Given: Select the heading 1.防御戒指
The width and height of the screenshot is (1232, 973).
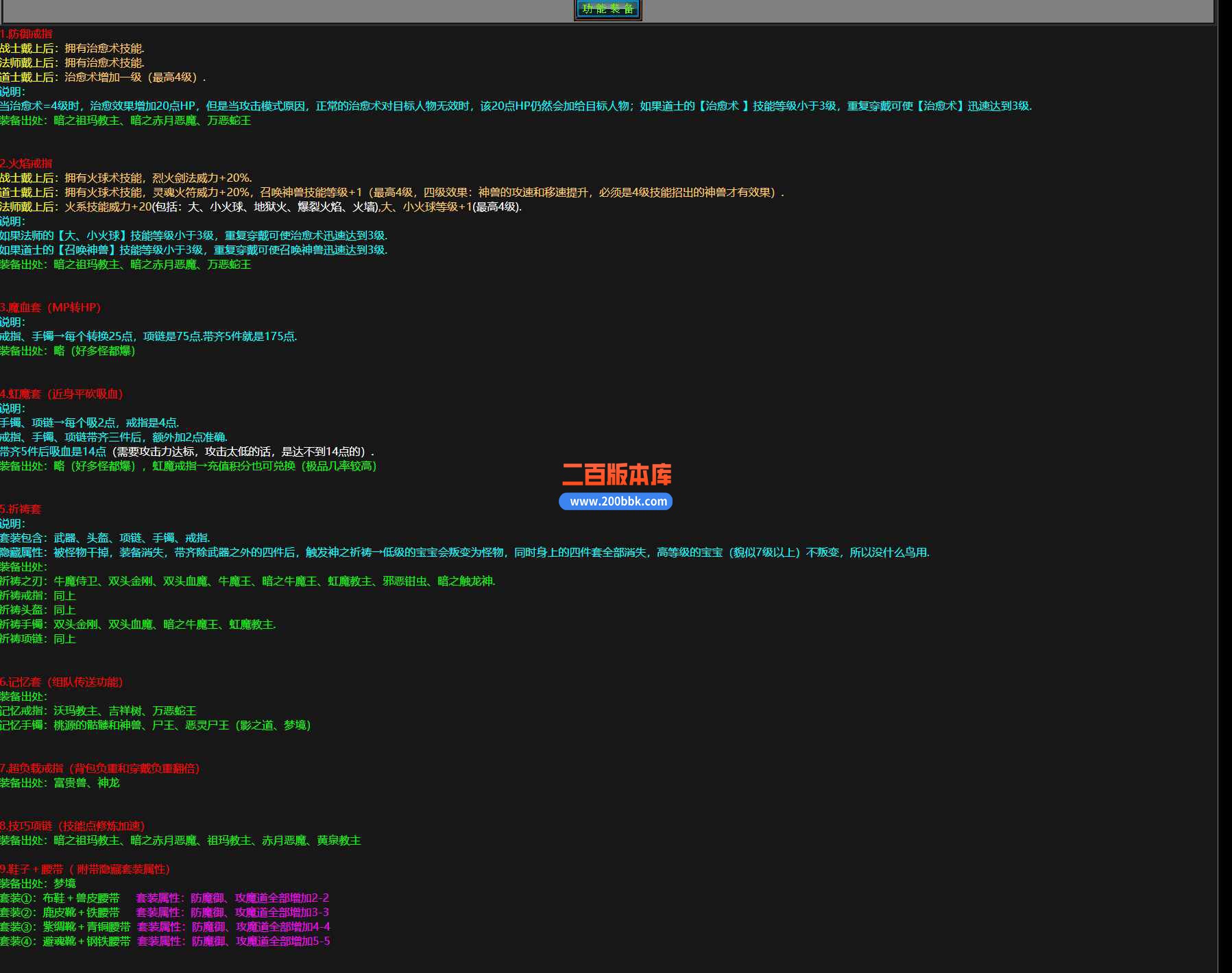Looking at the screenshot, I should pos(26,34).
